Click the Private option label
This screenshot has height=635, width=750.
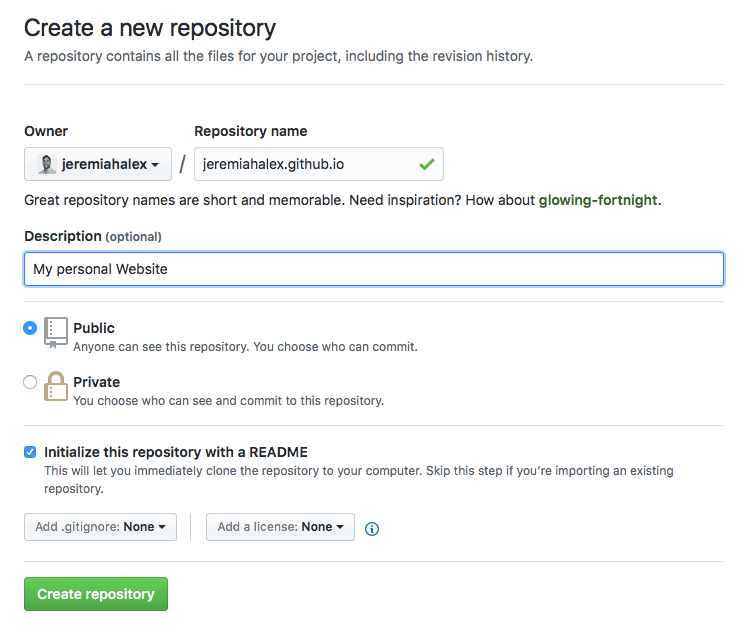pyautogui.click(x=97, y=382)
